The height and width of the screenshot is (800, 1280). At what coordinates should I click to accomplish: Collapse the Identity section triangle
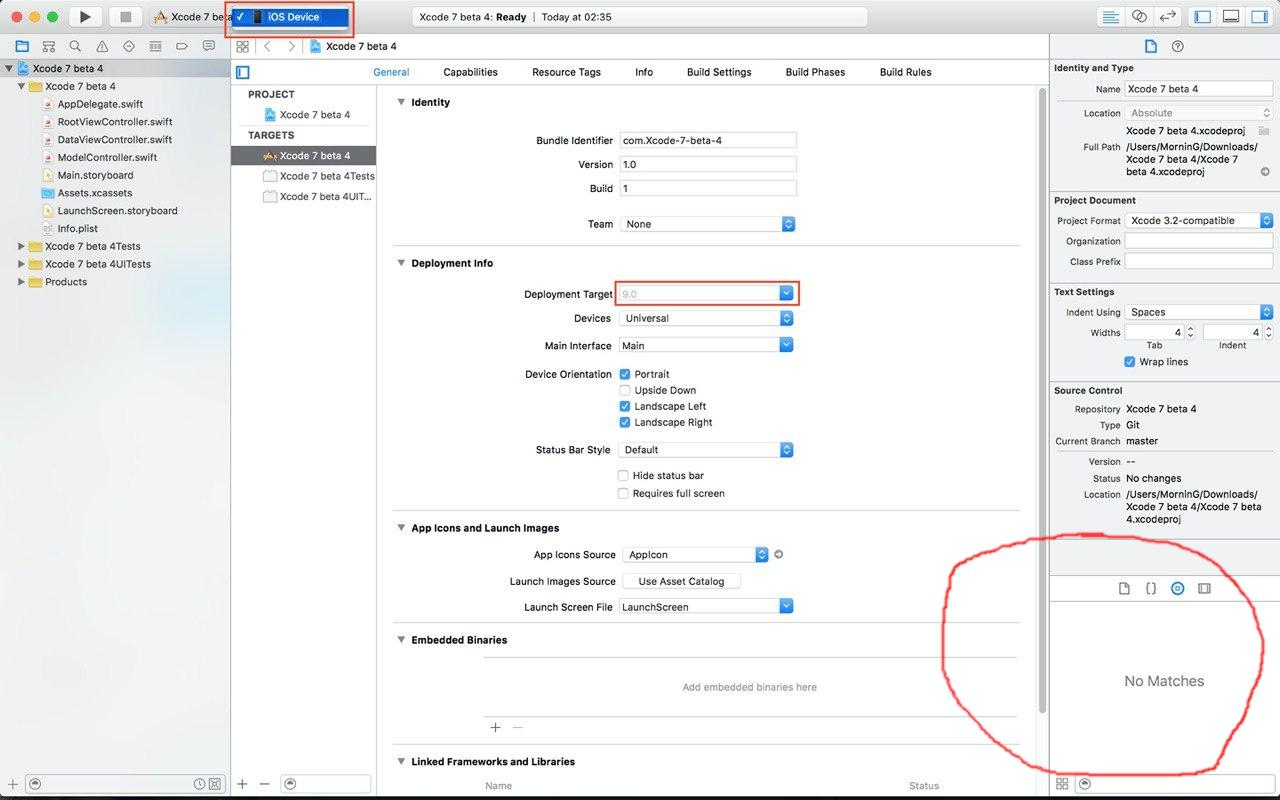click(401, 102)
